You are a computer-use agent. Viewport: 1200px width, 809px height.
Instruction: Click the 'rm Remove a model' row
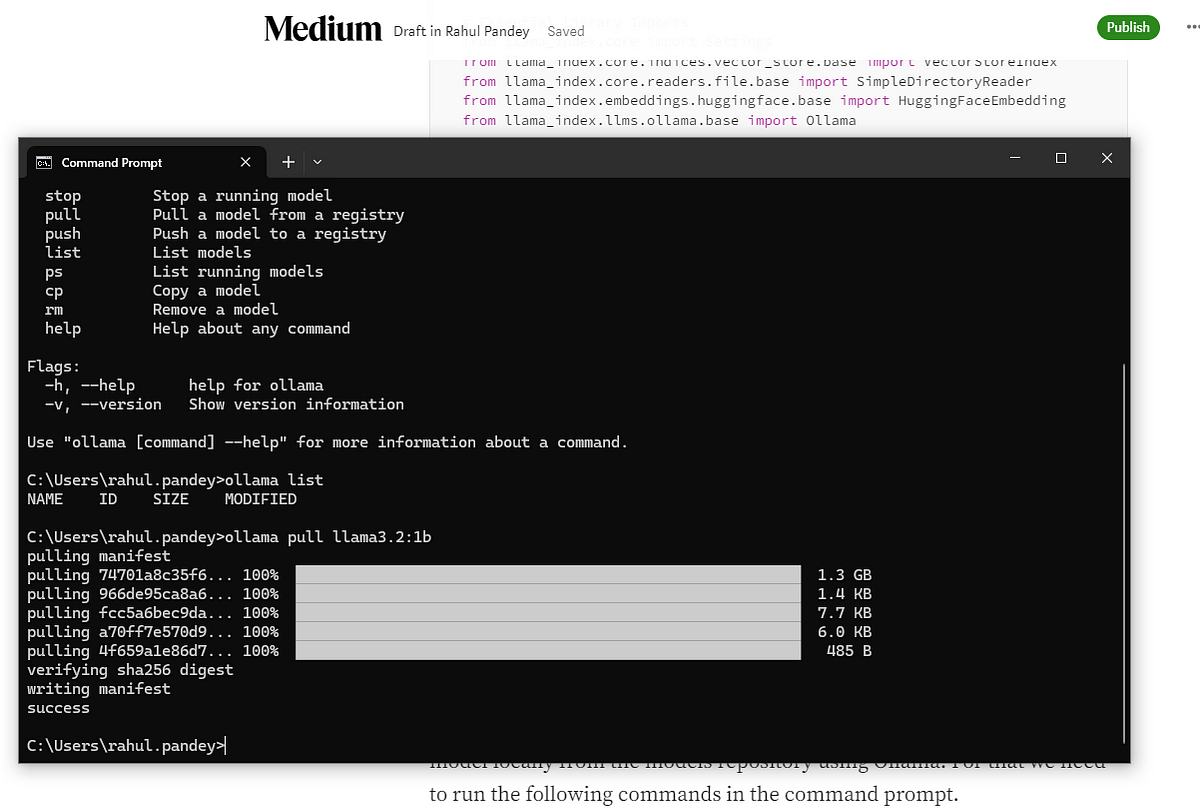[161, 309]
